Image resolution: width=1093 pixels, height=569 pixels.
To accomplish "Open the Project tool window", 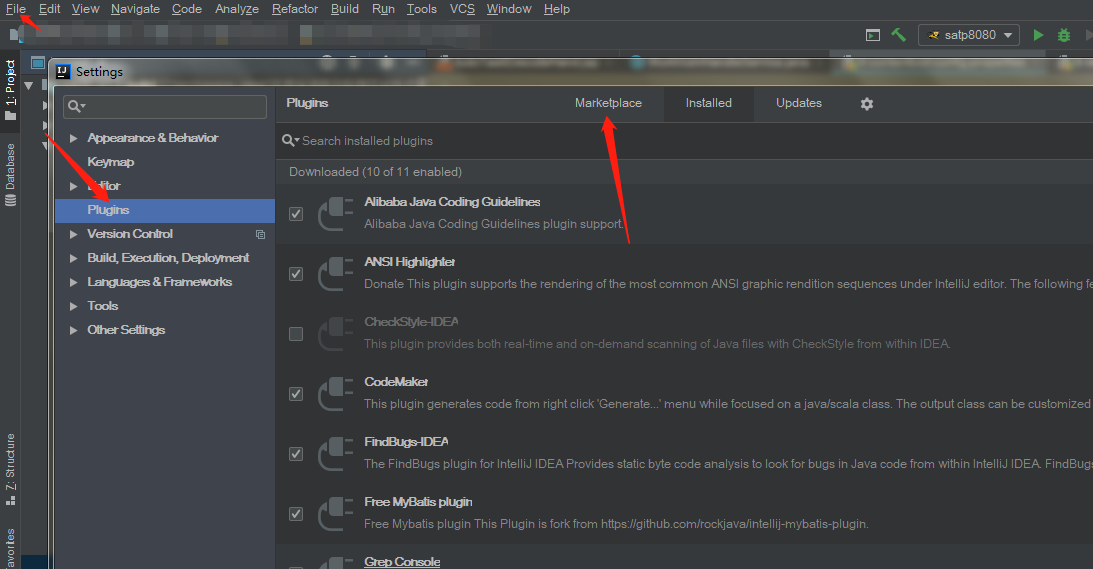I will [10, 89].
